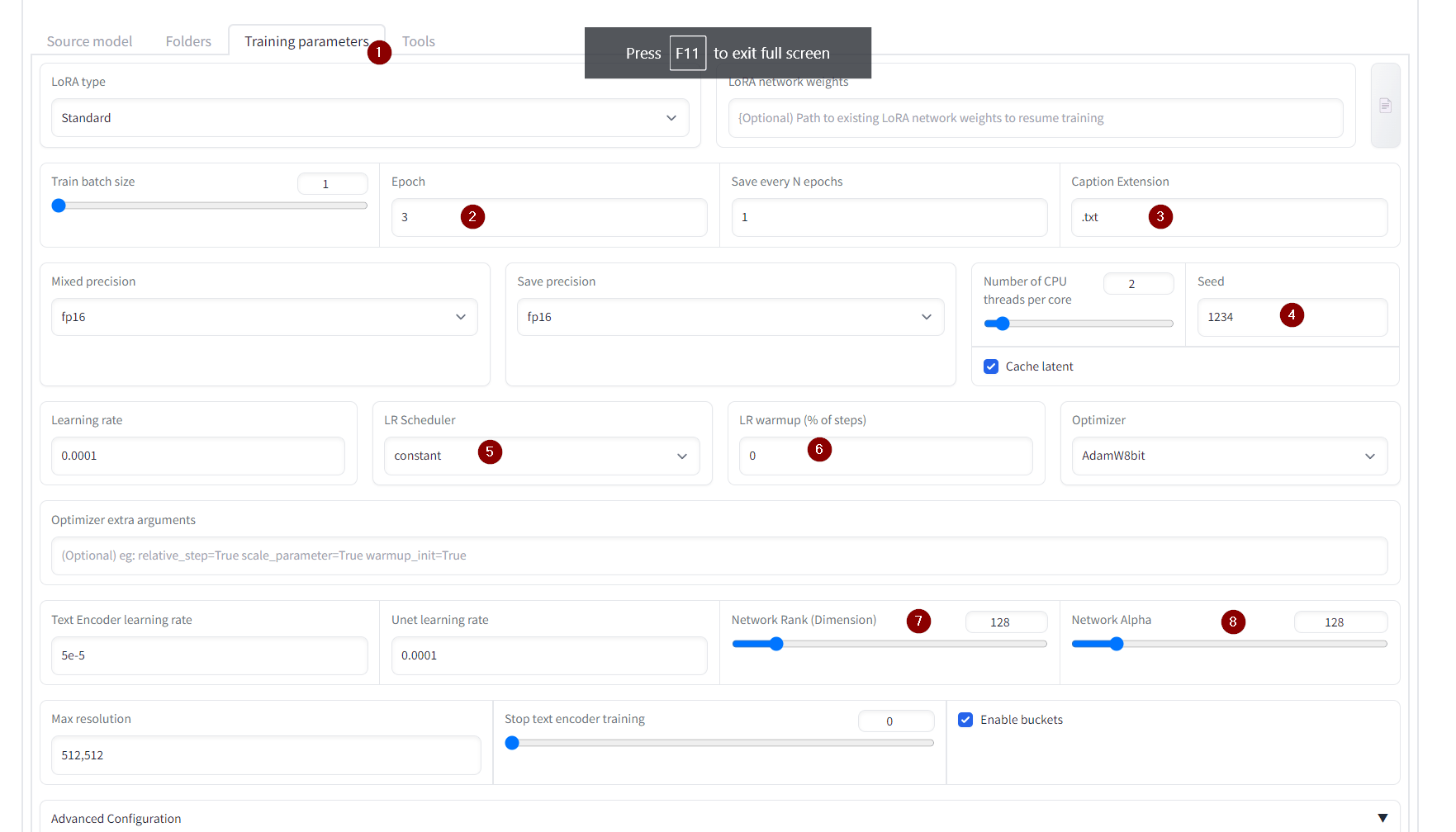The height and width of the screenshot is (832, 1456).
Task: Open the LoRA type dropdown
Action: pos(370,118)
